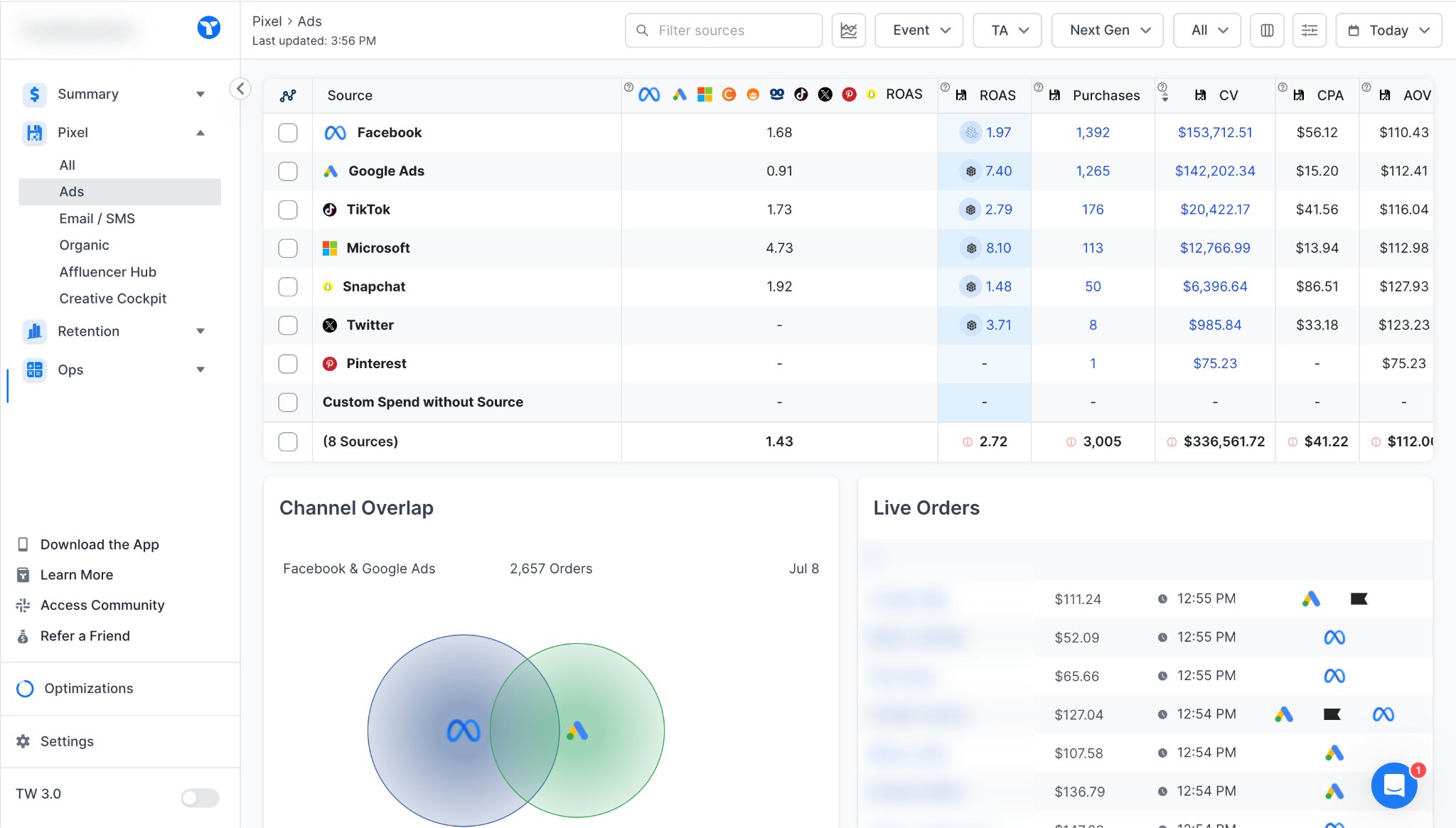The image size is (1456, 828).
Task: Click the help icon beside Purchases column
Action: click(x=1038, y=87)
